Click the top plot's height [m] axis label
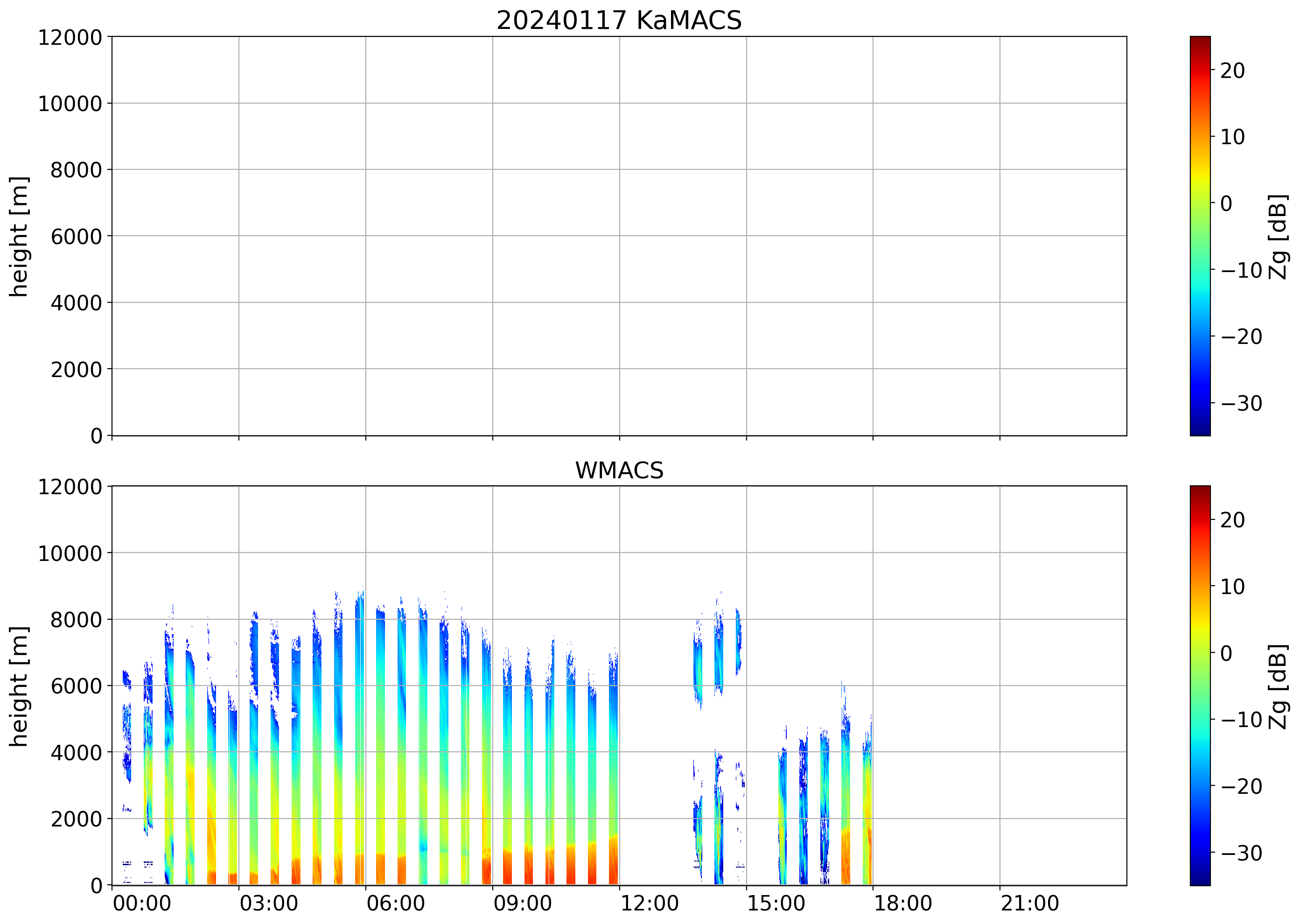 19,236
